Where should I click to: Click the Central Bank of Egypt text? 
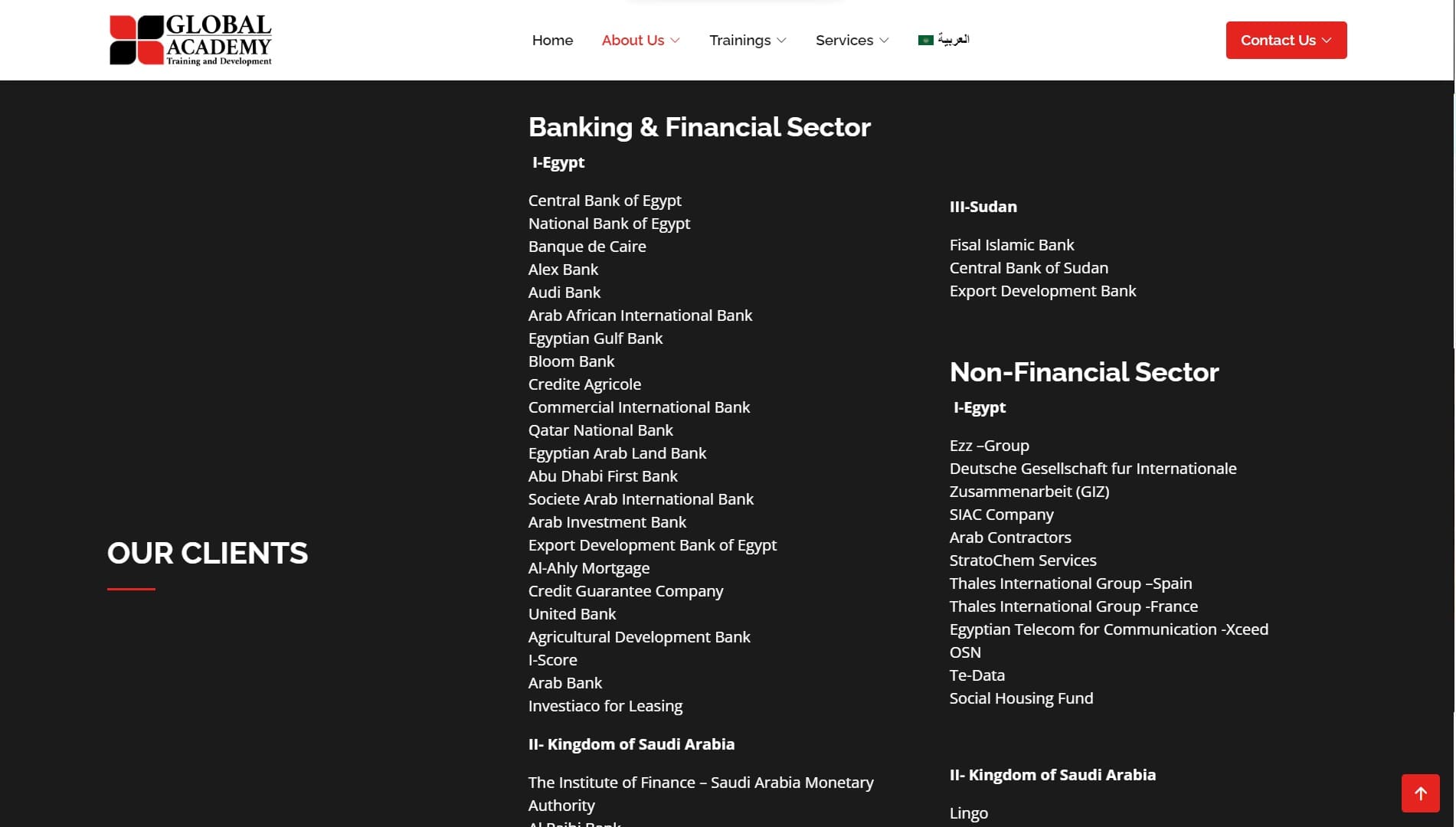pyautogui.click(x=604, y=201)
